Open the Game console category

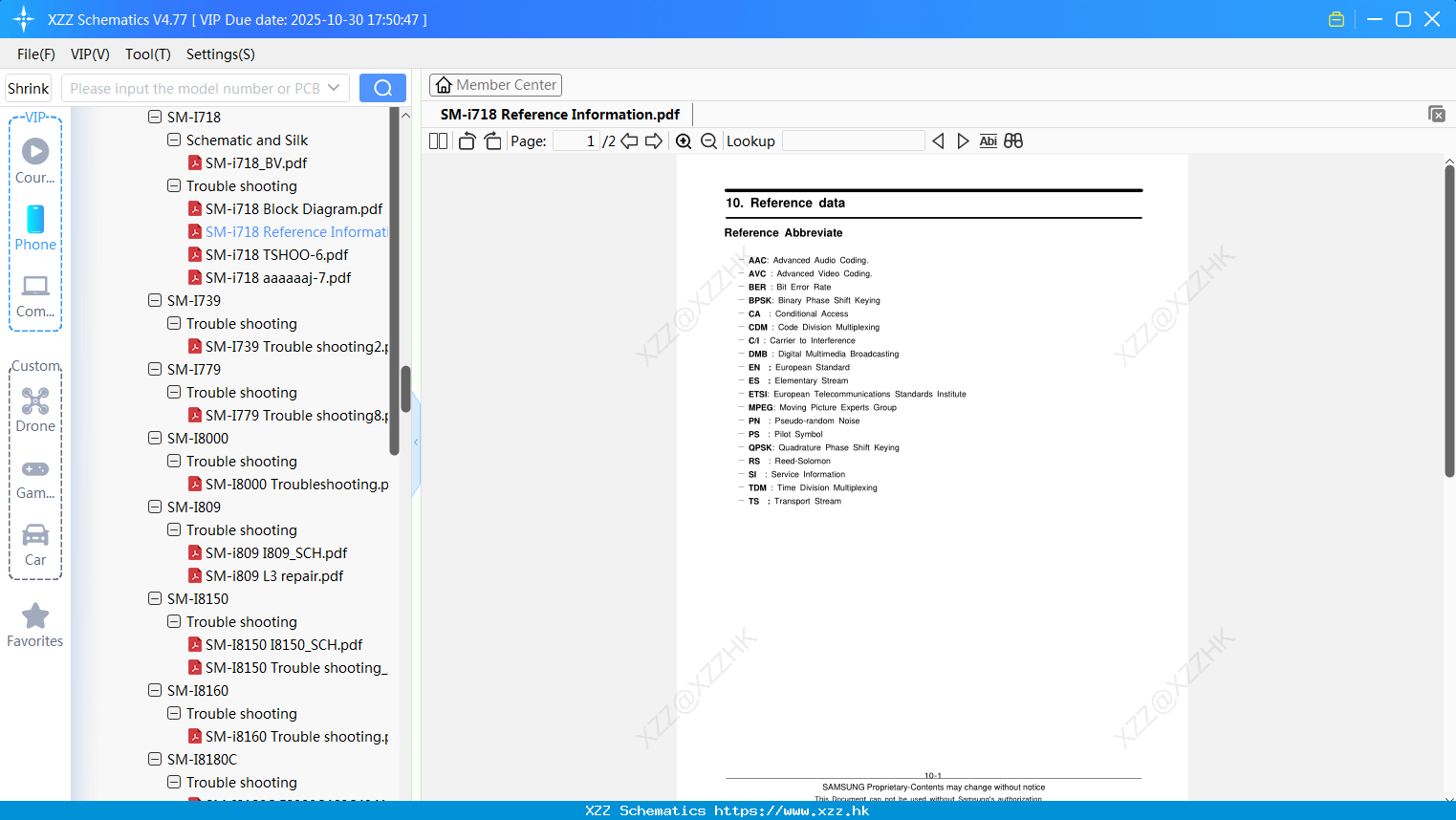coord(35,469)
